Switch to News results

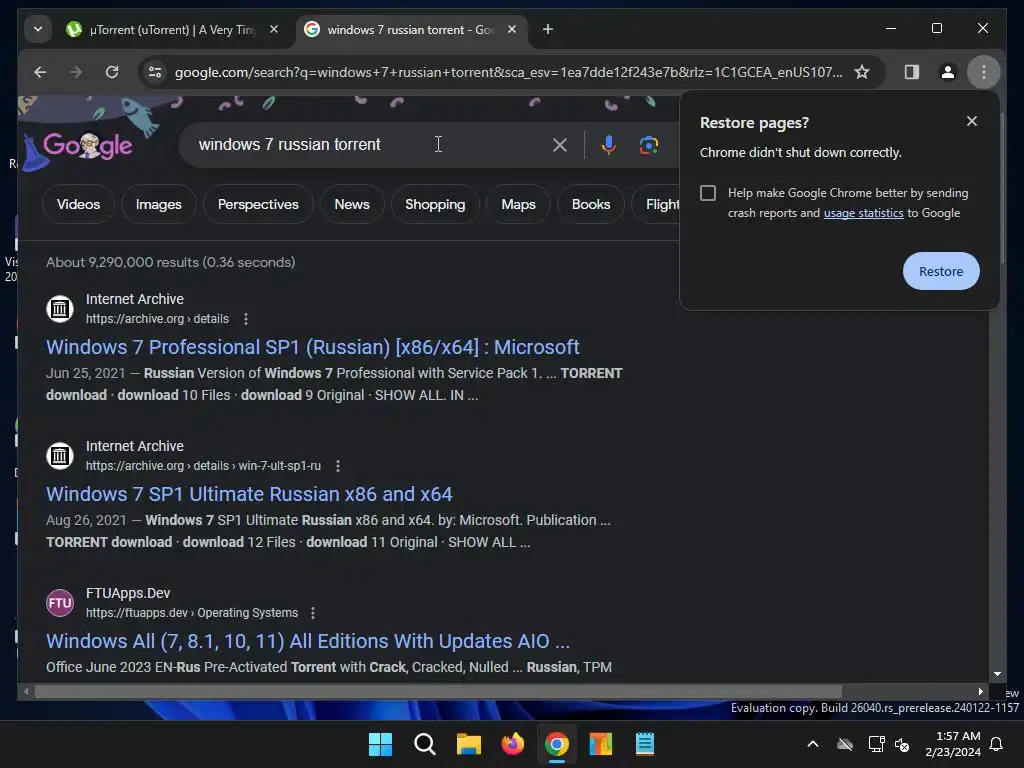coord(352,204)
